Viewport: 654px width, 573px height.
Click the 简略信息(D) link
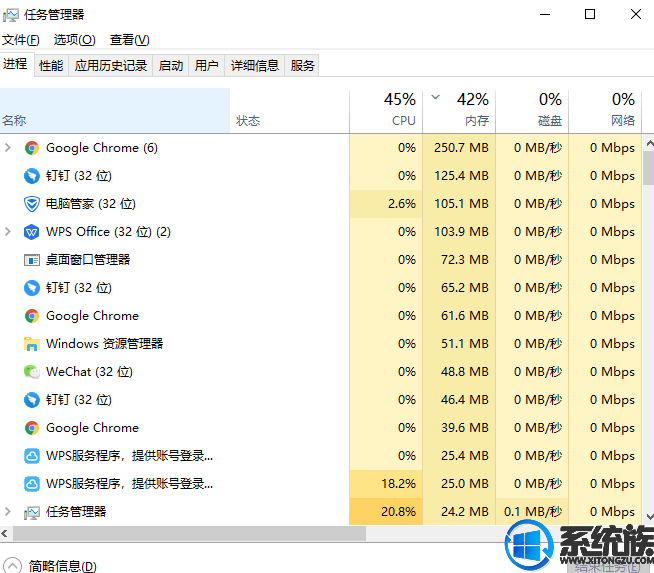63,566
